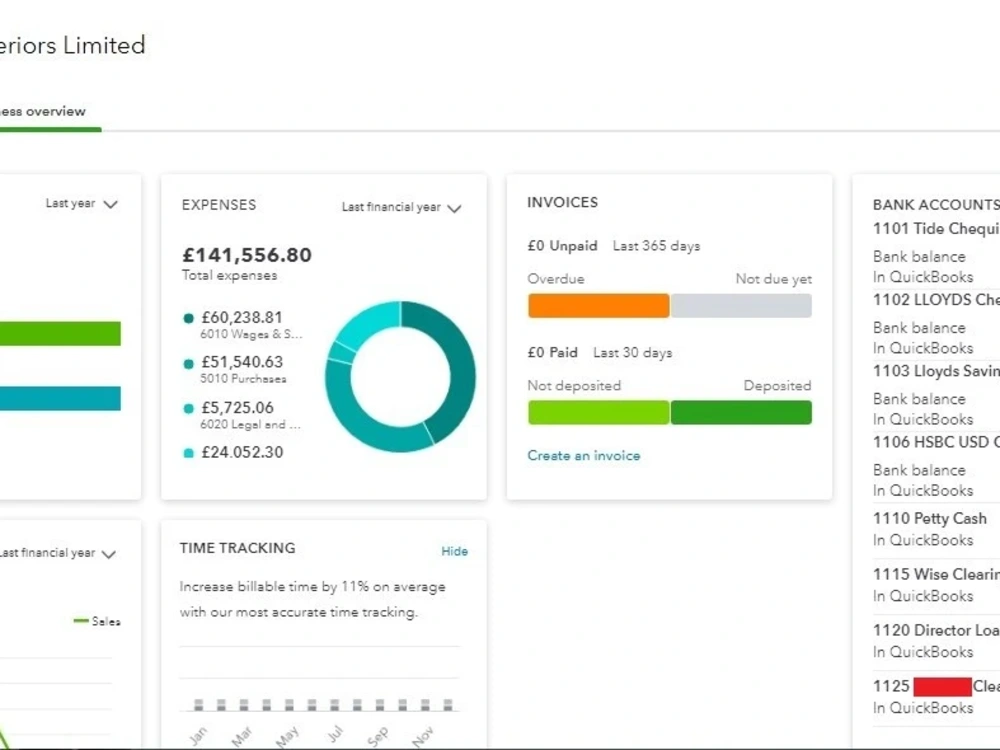Click the green horizontal bar in the comparison chart
Viewport: 1000px width, 750px height.
(60, 333)
